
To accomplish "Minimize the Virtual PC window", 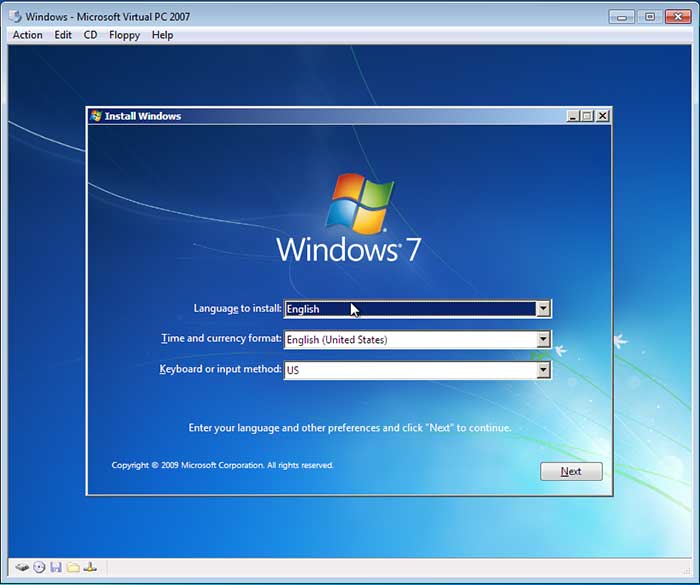I will coord(621,17).
